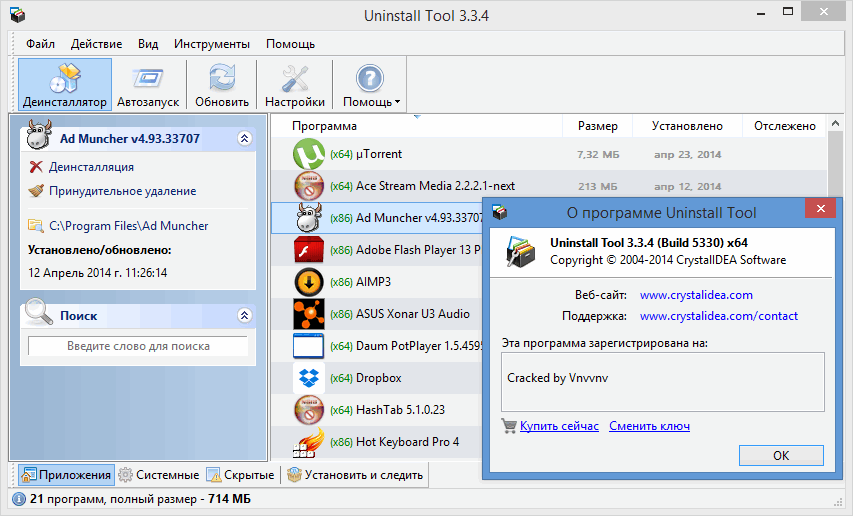Screen dimensions: 853x516
Task: Open the C:\Program Files\Ad Muncher path link
Action: 128,226
